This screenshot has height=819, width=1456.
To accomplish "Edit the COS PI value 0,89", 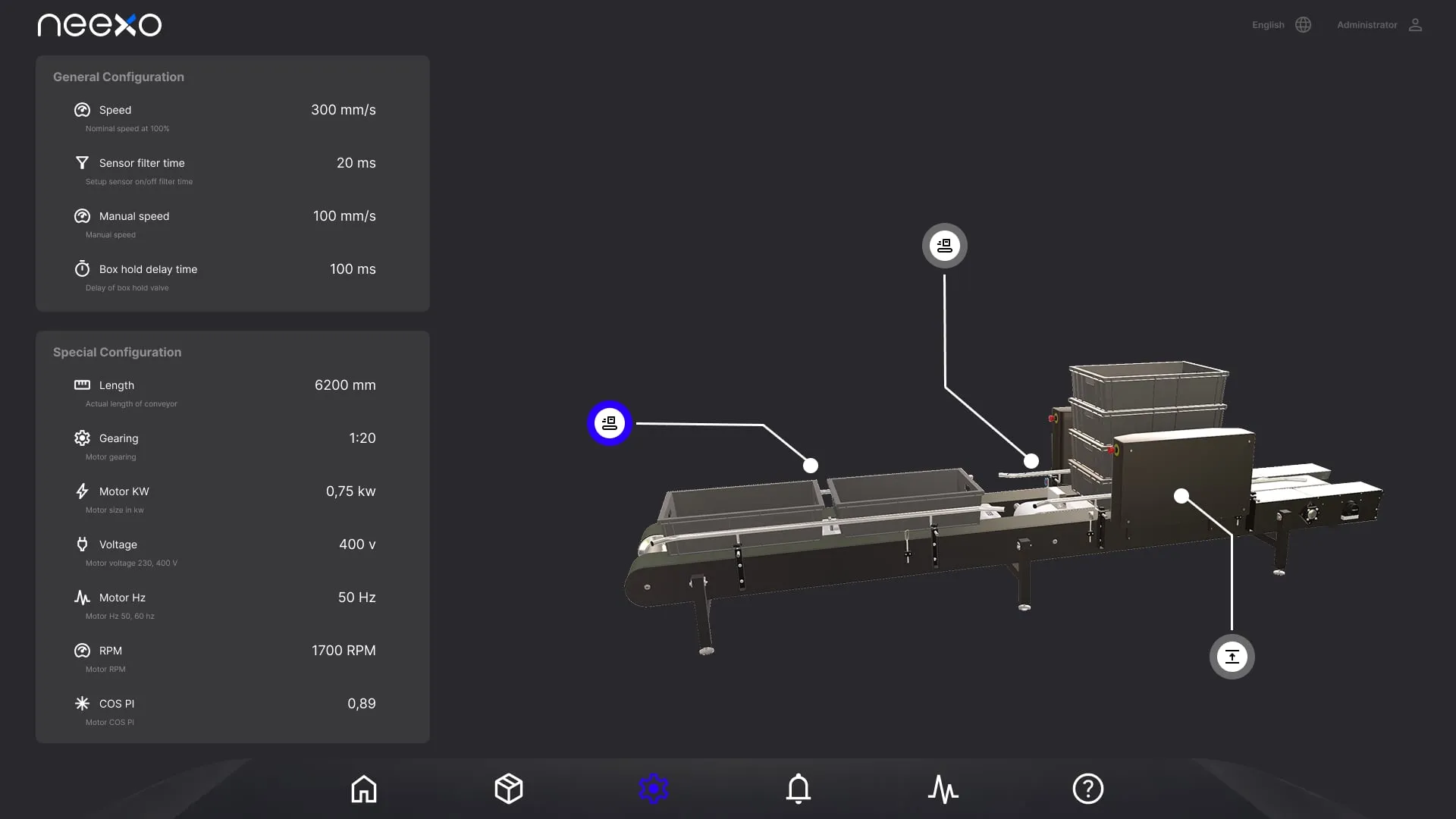I will click(362, 704).
